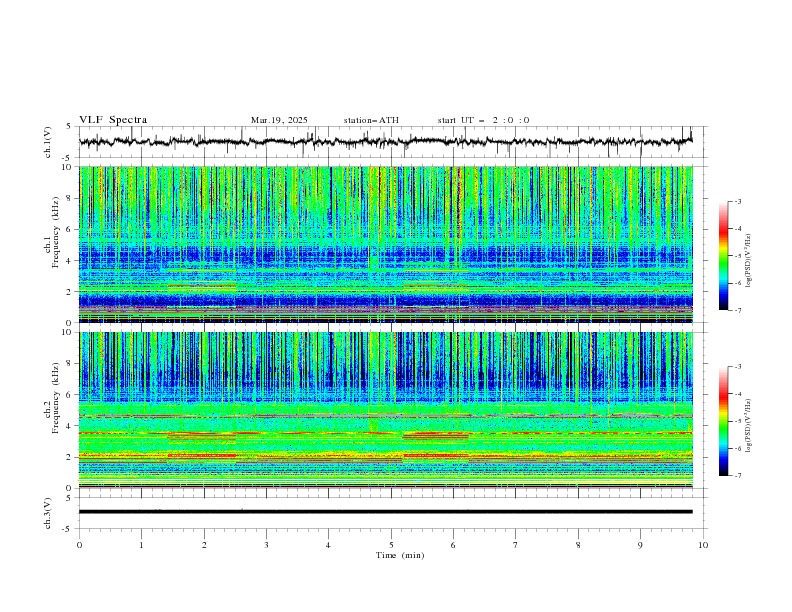This screenshot has height=612, width=792.
Task: Click the 'start UT = 2 :0 :0' label
Action: coord(483,120)
